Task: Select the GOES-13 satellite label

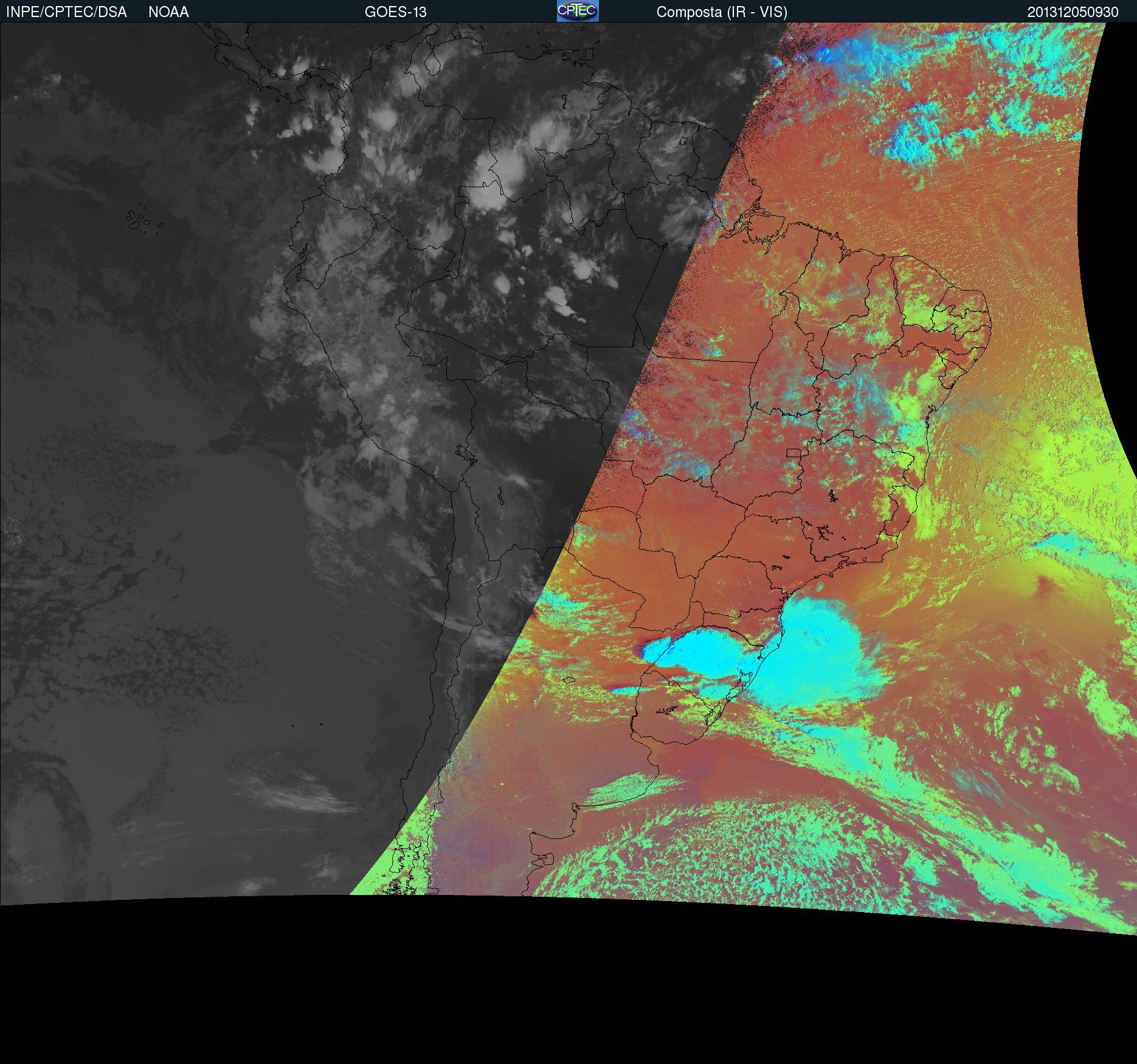Action: pos(395,12)
